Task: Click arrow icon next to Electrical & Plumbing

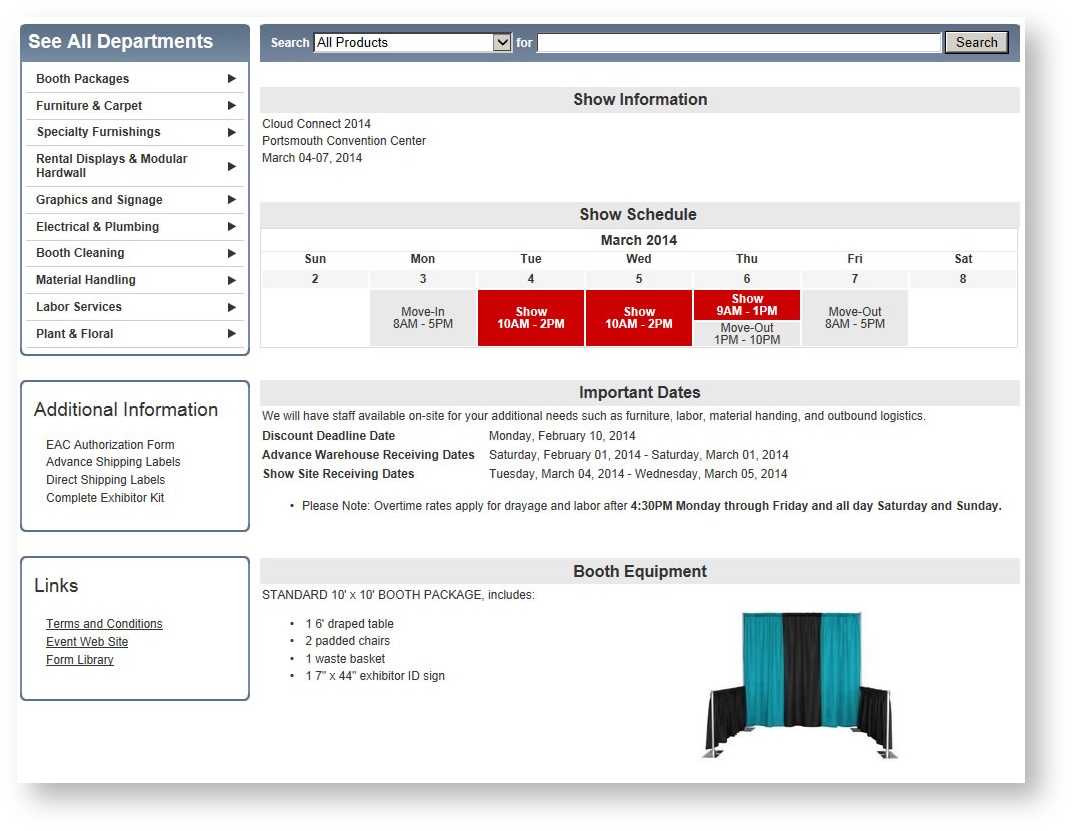Action: pos(231,227)
